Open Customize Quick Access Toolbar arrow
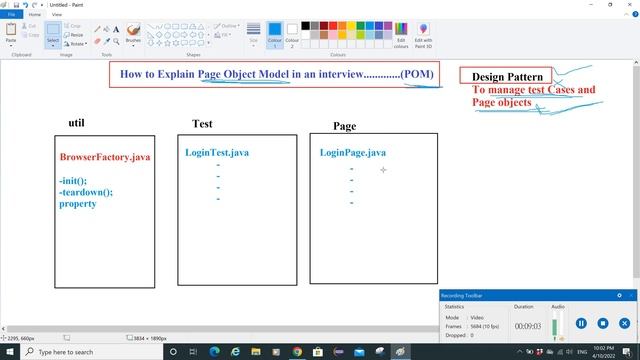 pos(42,5)
